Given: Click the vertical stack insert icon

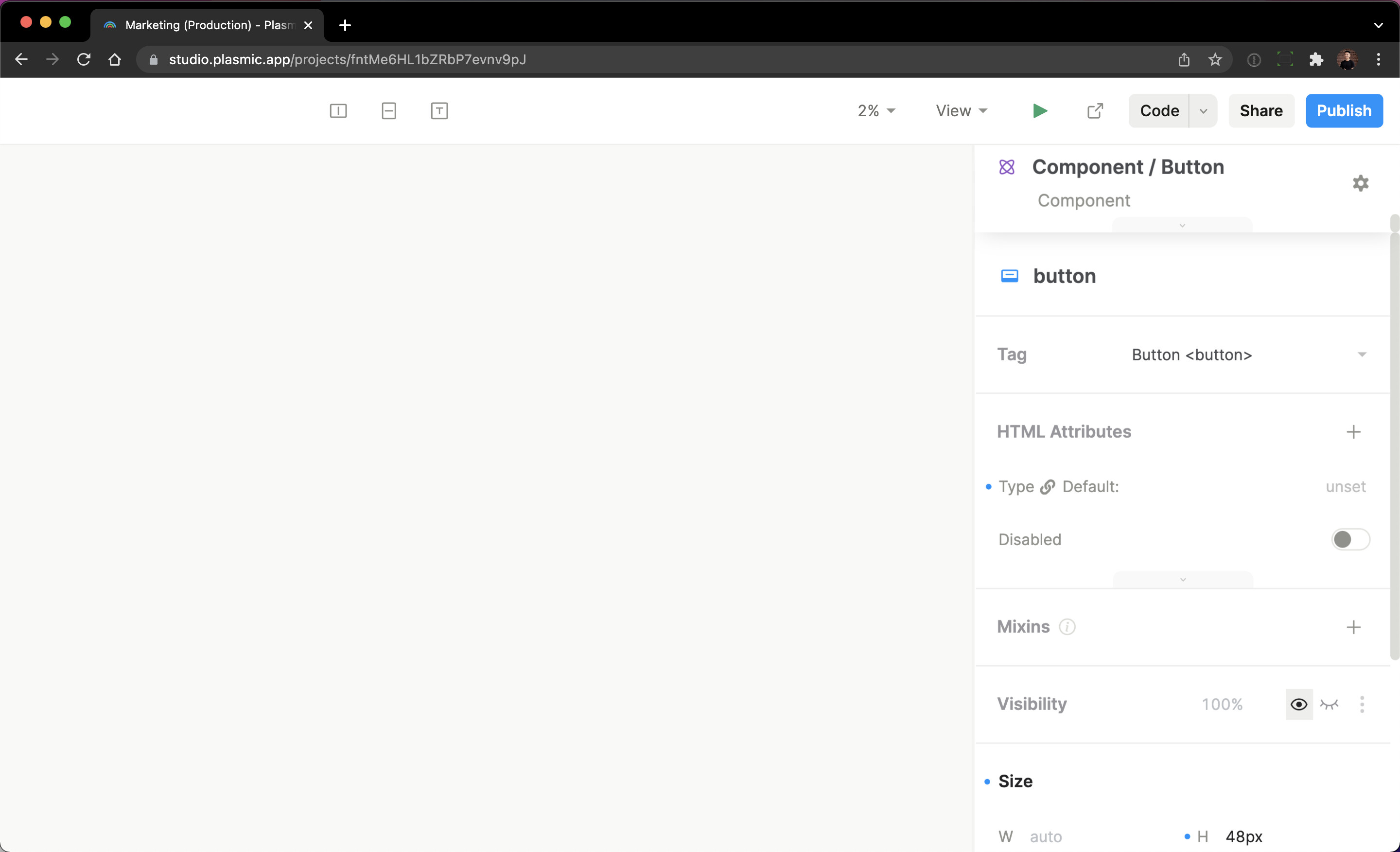Looking at the screenshot, I should click(x=388, y=111).
